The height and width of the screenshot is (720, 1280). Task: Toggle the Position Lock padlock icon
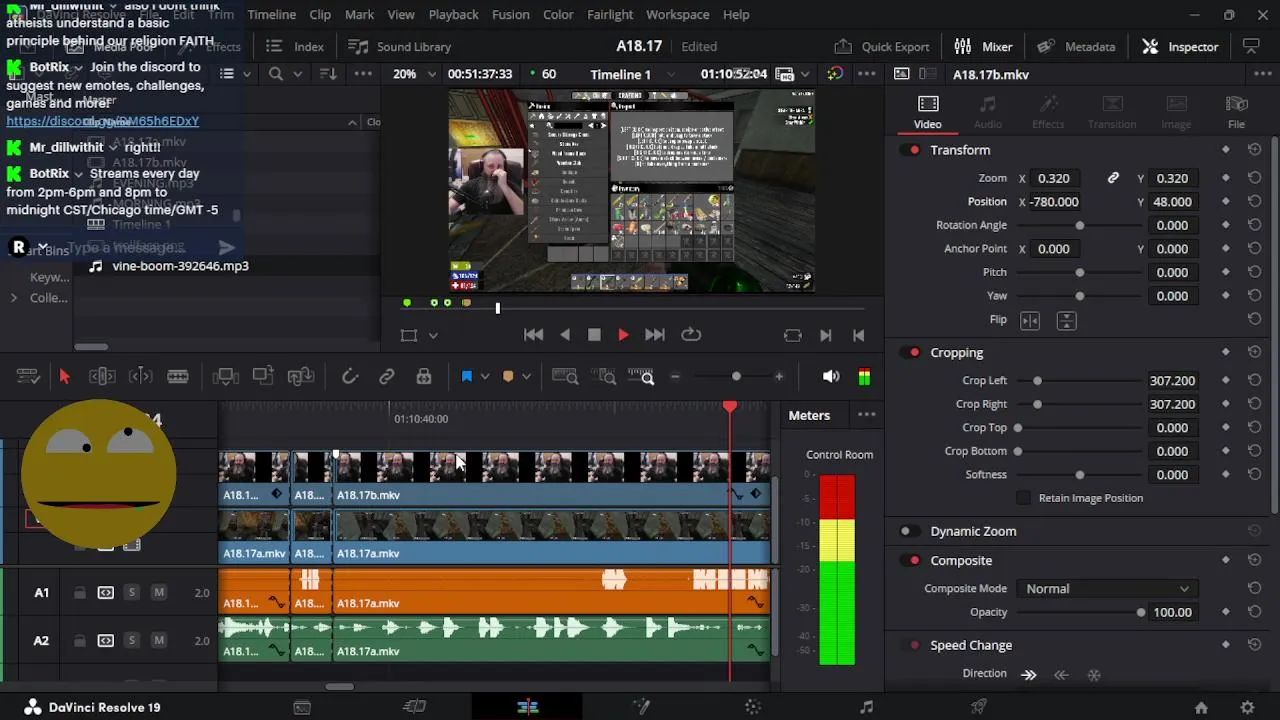click(x=424, y=377)
